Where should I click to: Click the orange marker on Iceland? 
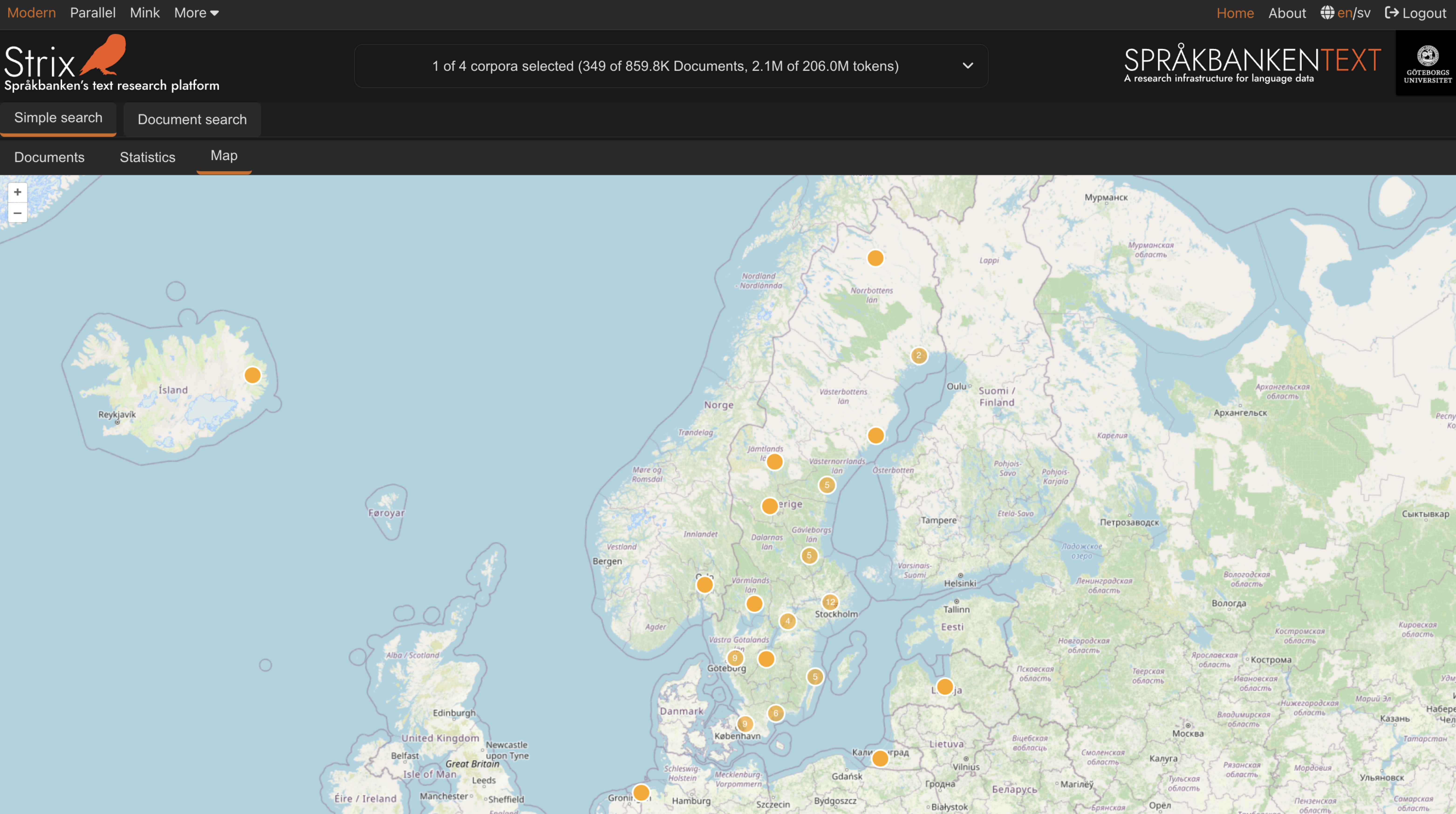[x=253, y=375]
